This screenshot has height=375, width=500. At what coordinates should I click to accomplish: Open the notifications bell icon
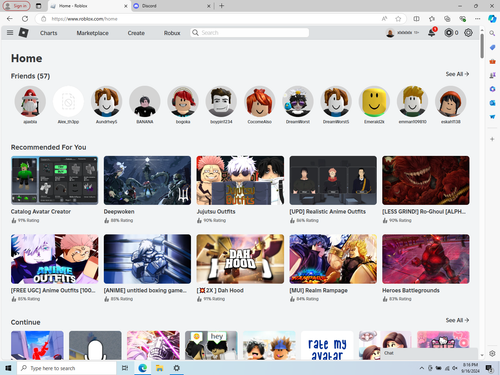pos(432,33)
